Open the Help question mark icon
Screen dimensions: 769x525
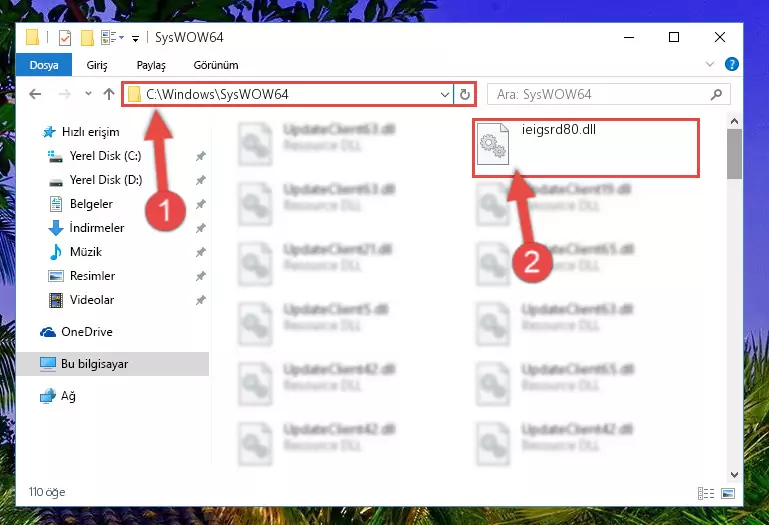(731, 64)
